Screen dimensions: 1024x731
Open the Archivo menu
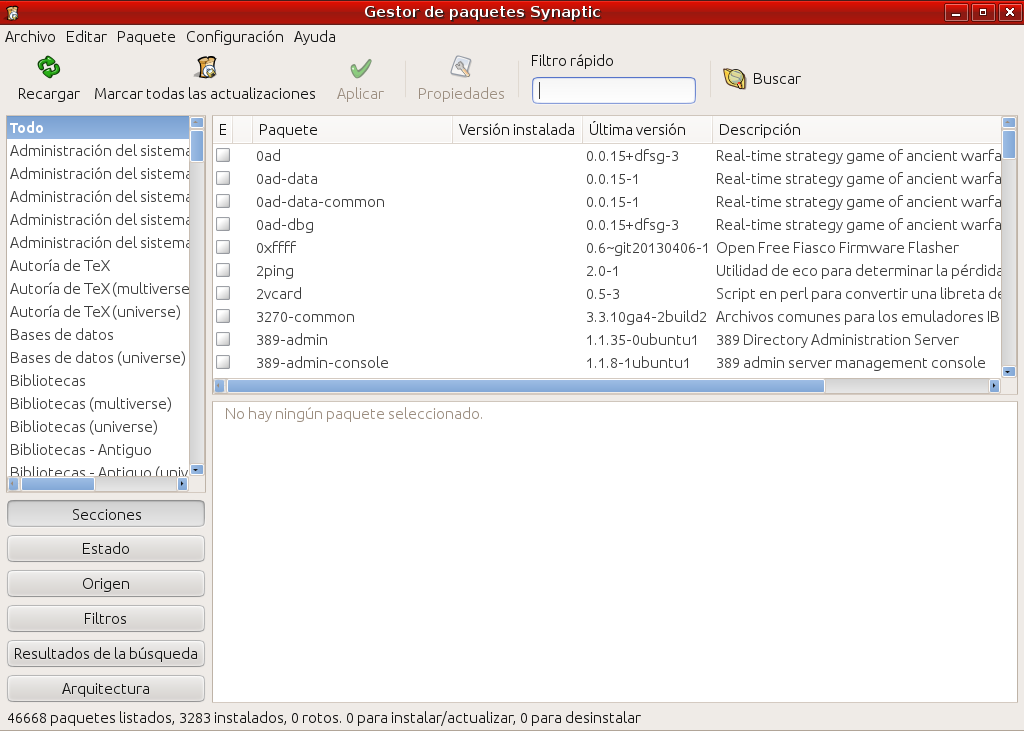(x=30, y=37)
